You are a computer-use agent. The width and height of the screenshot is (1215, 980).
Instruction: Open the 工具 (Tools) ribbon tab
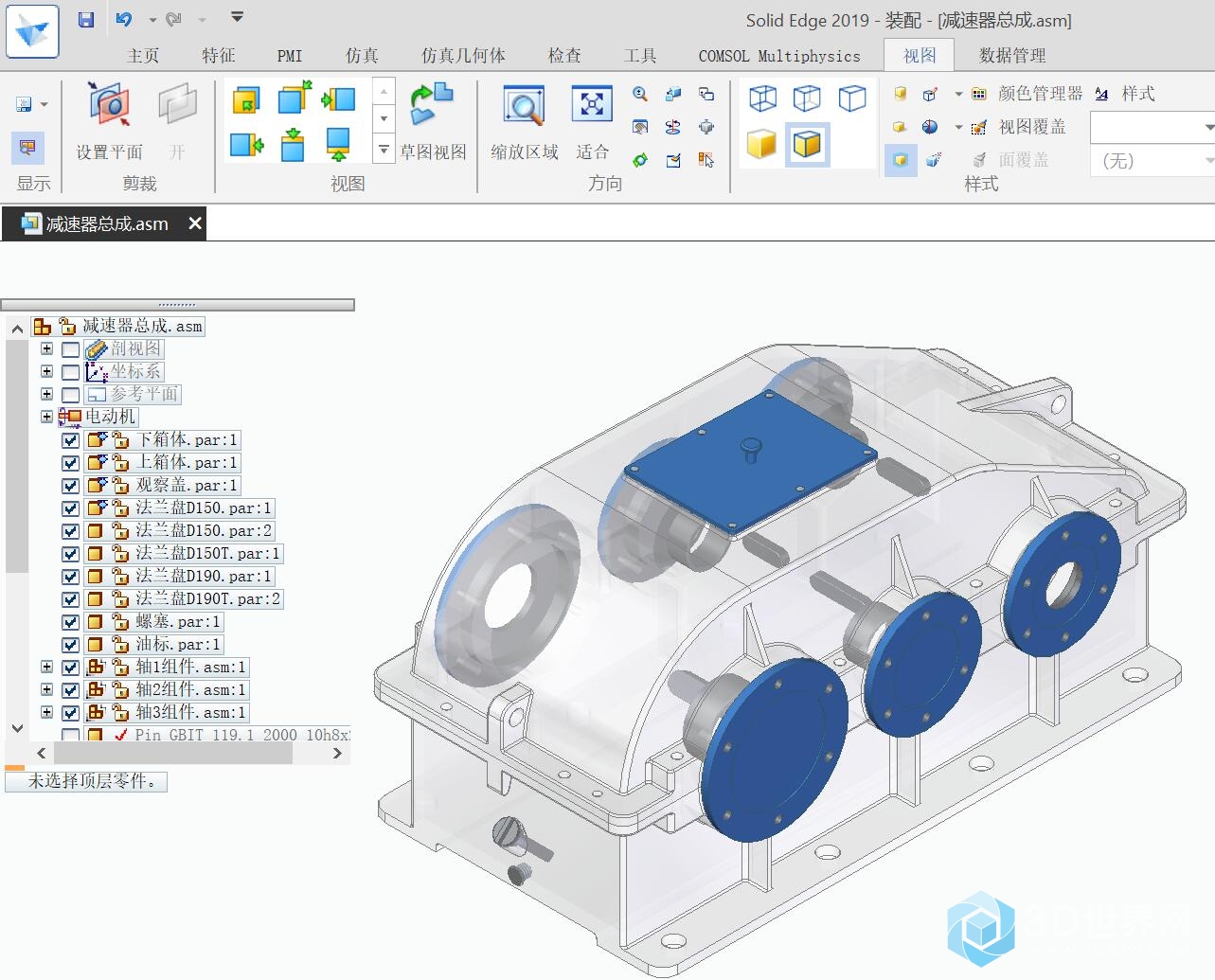[640, 56]
